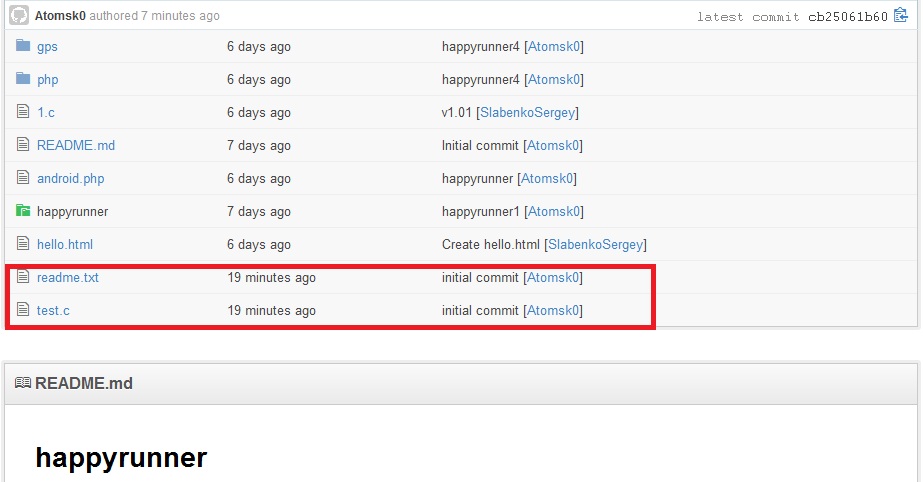
Task: Open Atomsk0 link in the test.c row
Action: click(553, 310)
